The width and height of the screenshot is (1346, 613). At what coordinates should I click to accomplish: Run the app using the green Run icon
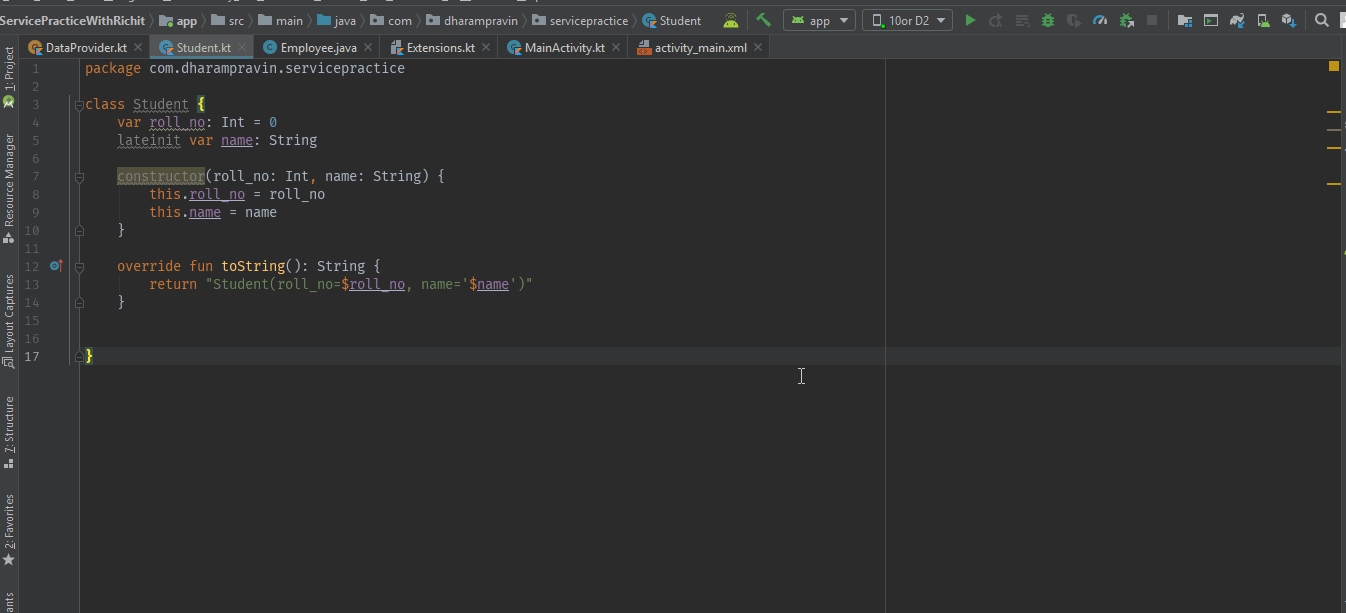[970, 19]
